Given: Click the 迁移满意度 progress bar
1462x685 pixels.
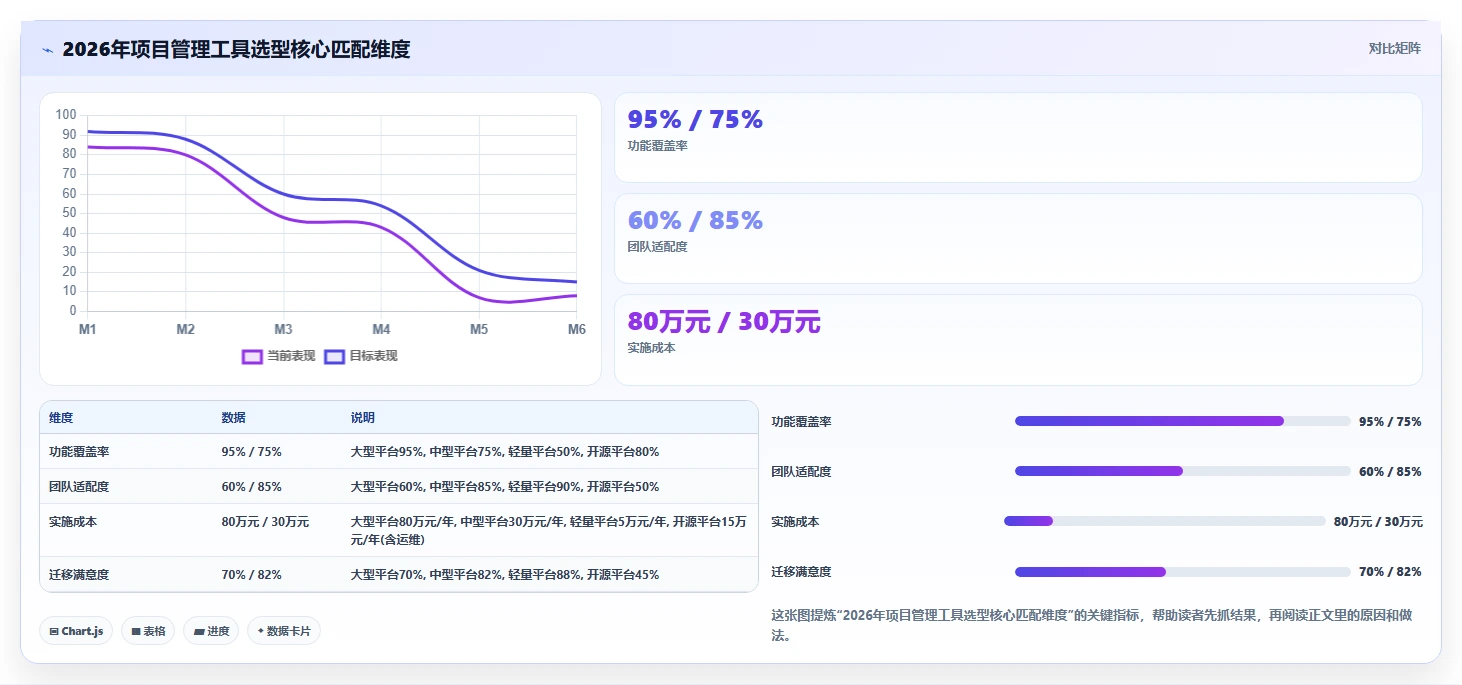Looking at the screenshot, I should click(x=1183, y=572).
